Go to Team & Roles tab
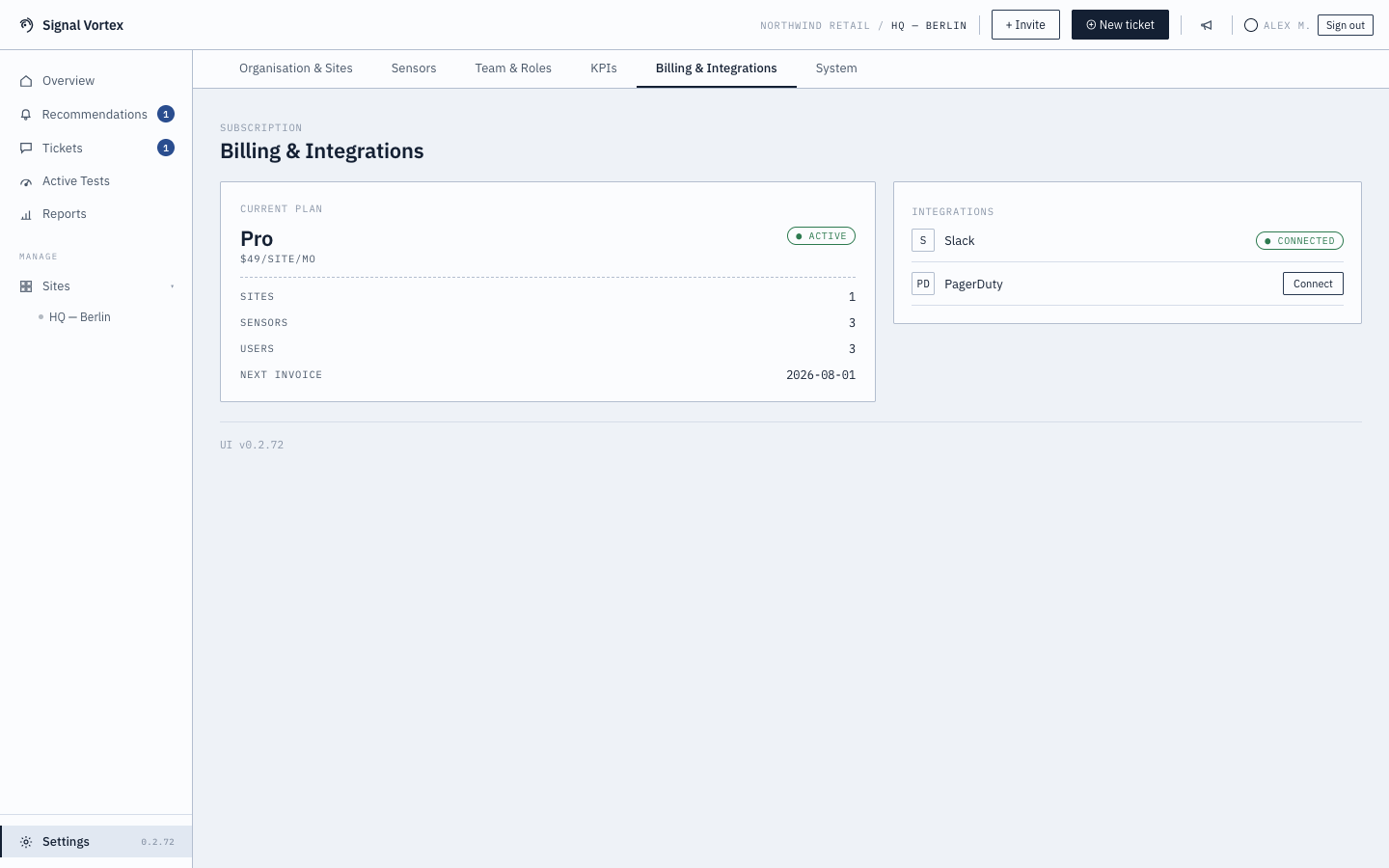1389x868 pixels. click(513, 68)
